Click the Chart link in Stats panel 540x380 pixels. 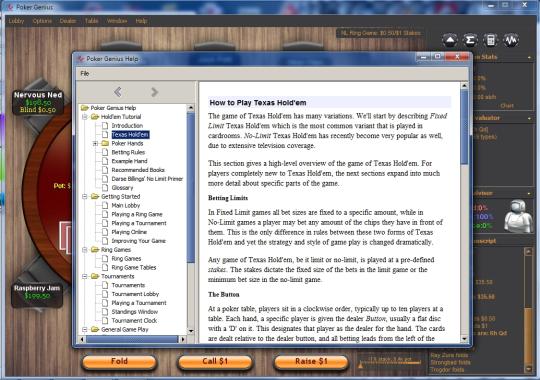coord(507,106)
